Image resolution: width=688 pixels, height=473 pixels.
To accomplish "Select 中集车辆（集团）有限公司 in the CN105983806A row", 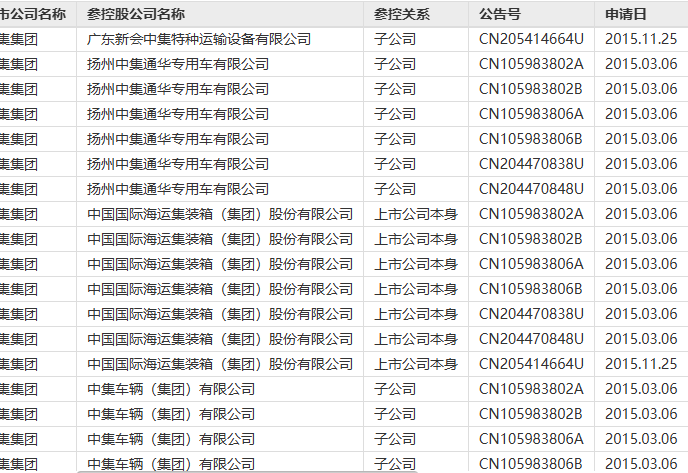I will coord(171,439).
